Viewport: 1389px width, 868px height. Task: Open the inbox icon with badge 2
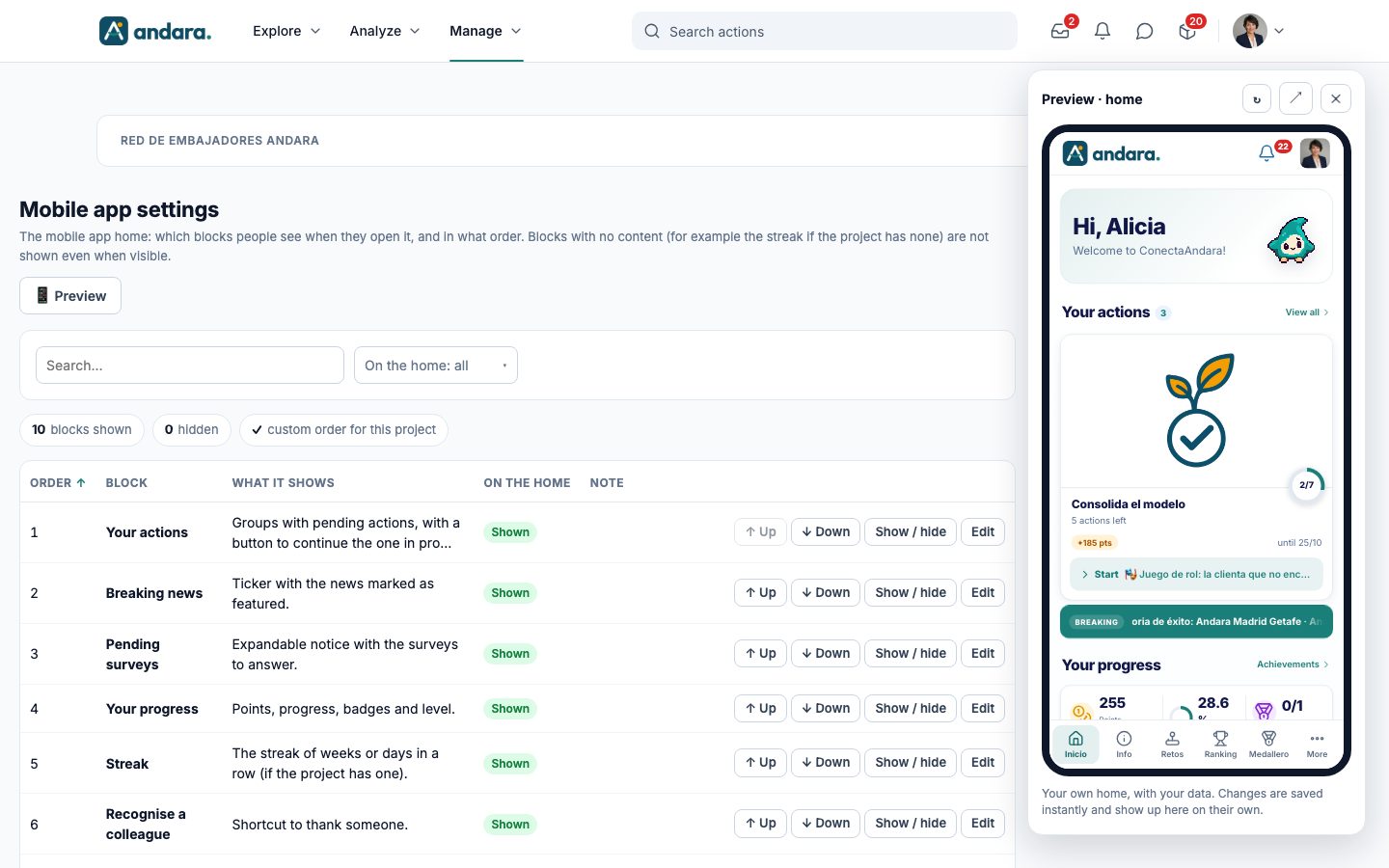point(1060,31)
